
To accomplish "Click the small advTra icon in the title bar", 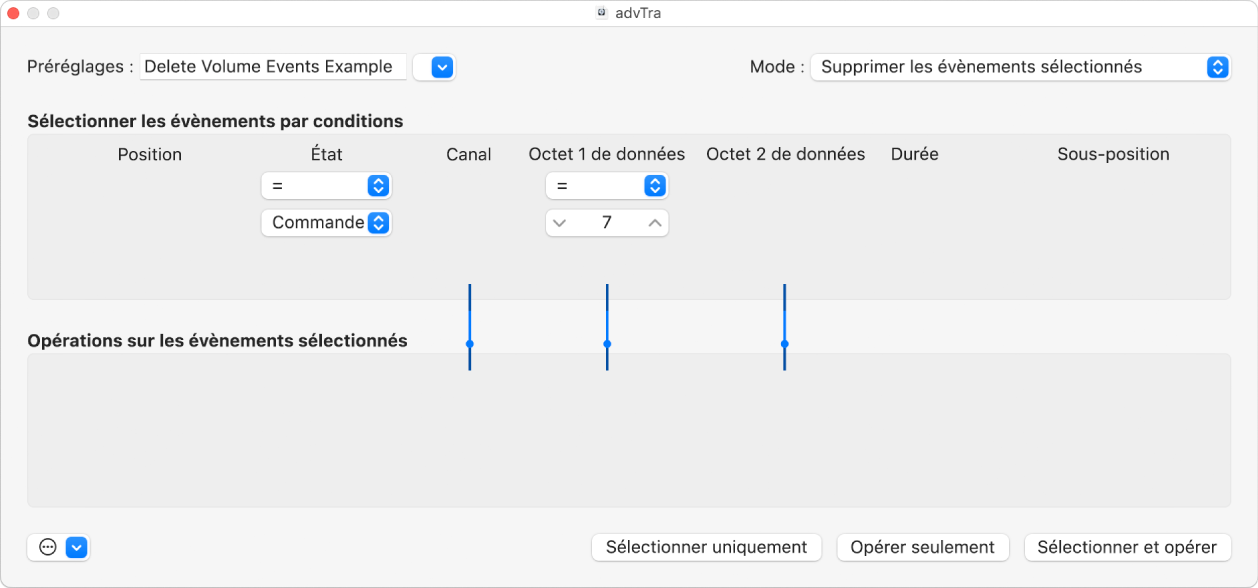I will (601, 14).
